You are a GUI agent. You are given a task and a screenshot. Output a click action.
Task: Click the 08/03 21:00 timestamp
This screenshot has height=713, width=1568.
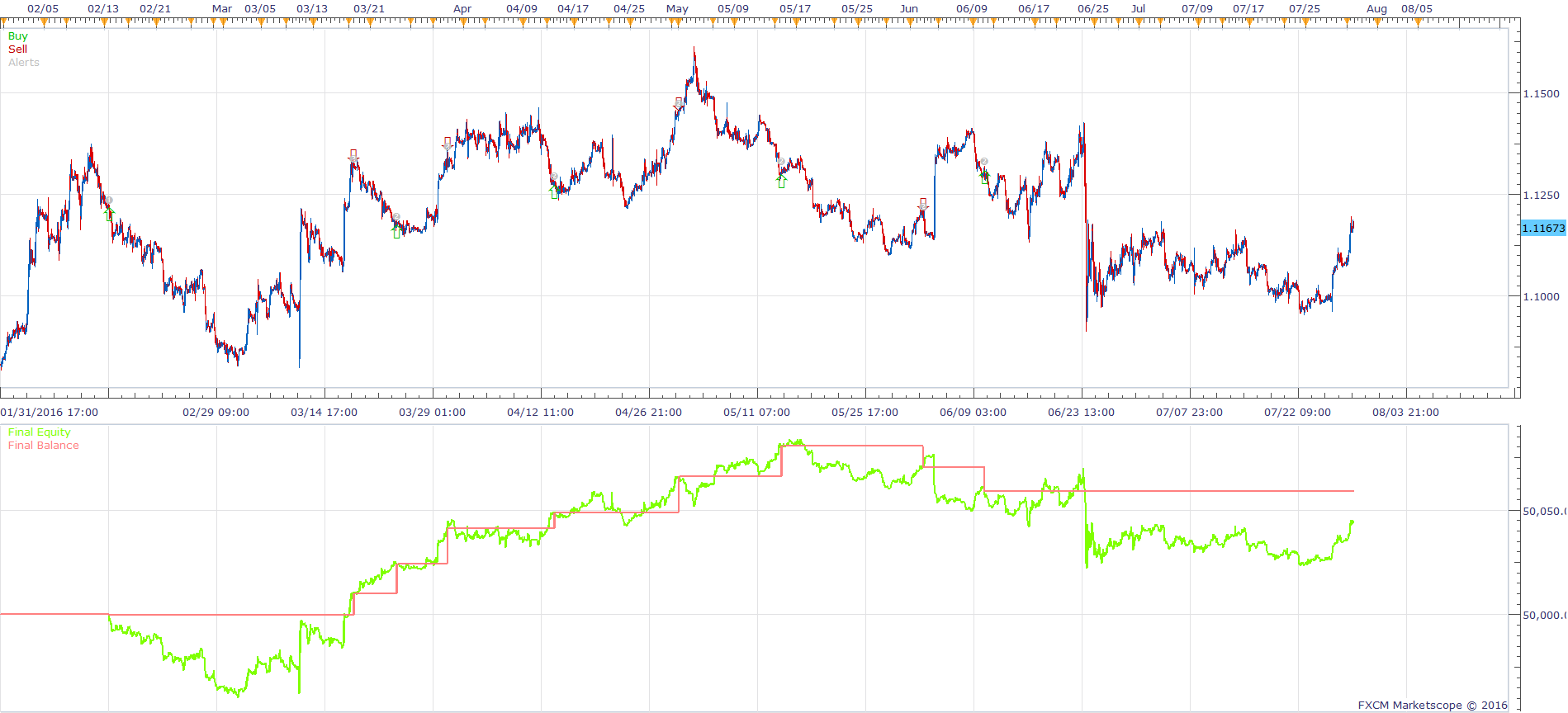pyautogui.click(x=1405, y=412)
